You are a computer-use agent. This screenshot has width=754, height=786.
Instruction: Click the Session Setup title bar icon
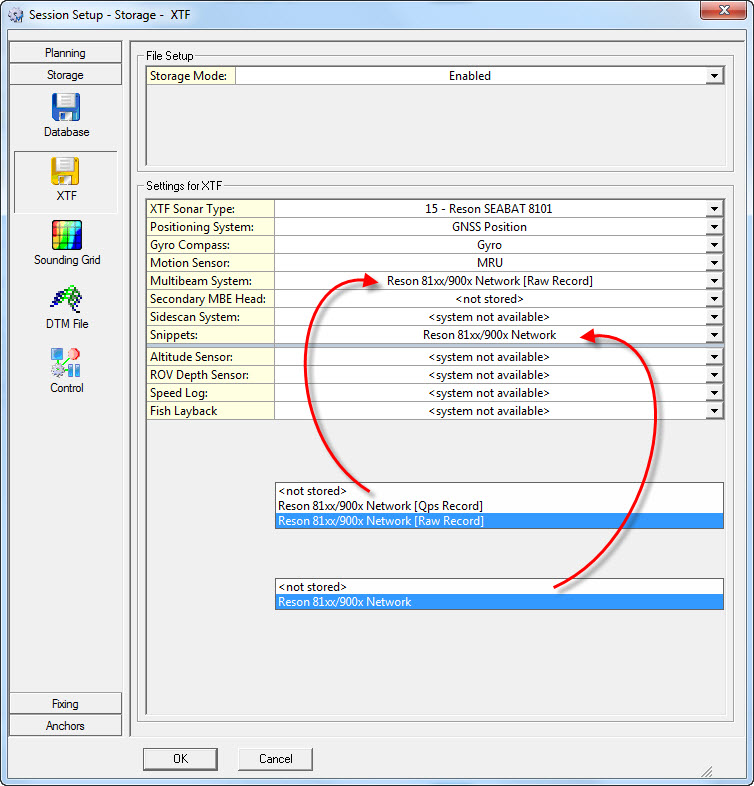click(15, 15)
